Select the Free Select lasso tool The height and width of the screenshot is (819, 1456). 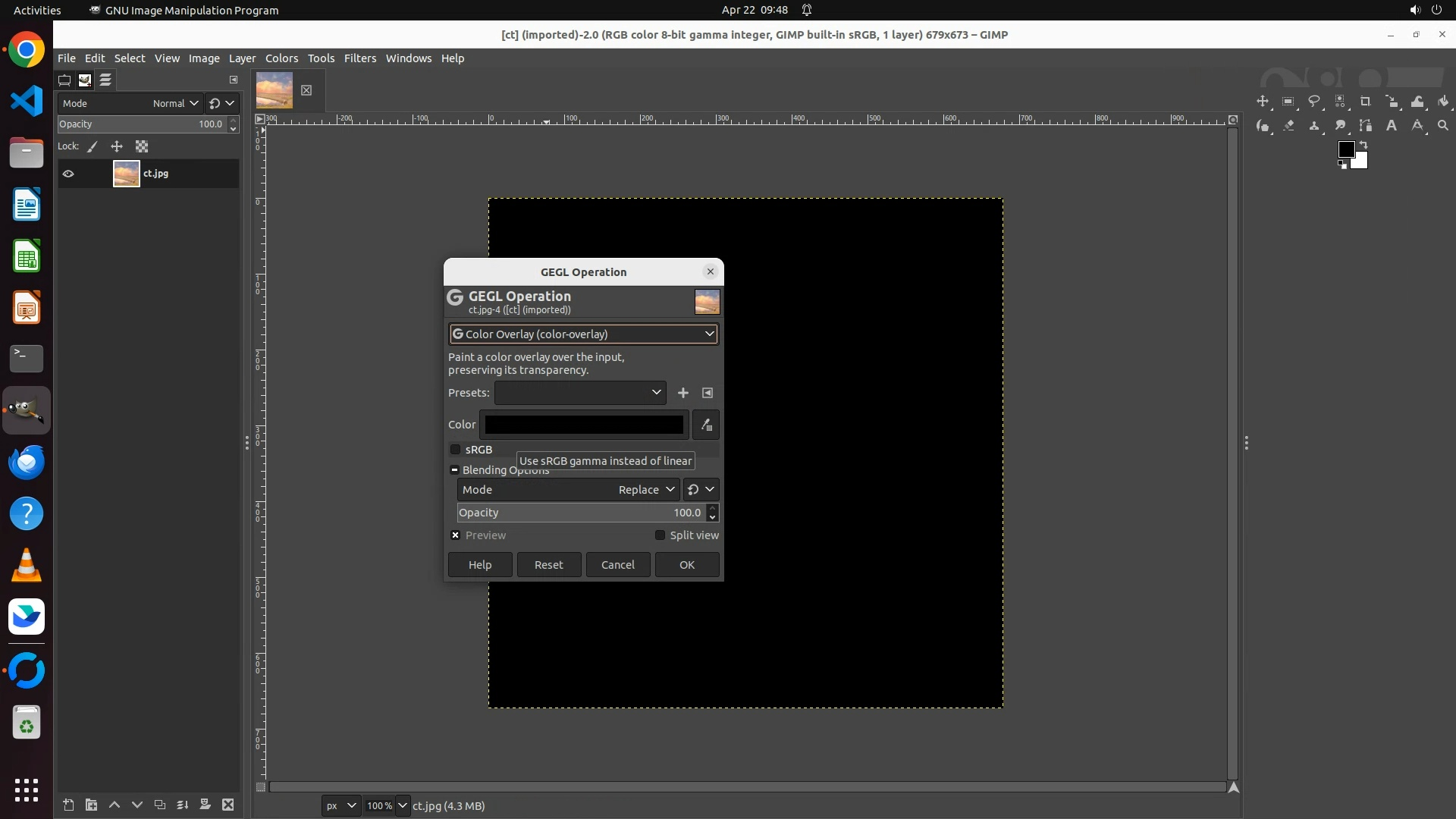click(x=1314, y=102)
